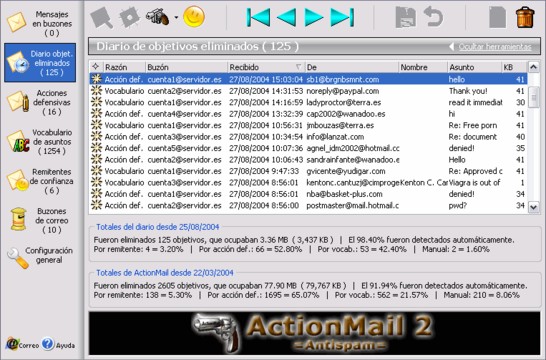Click list scrollbar up arrow
Screen dimensions: 546x360
click(x=533, y=67)
